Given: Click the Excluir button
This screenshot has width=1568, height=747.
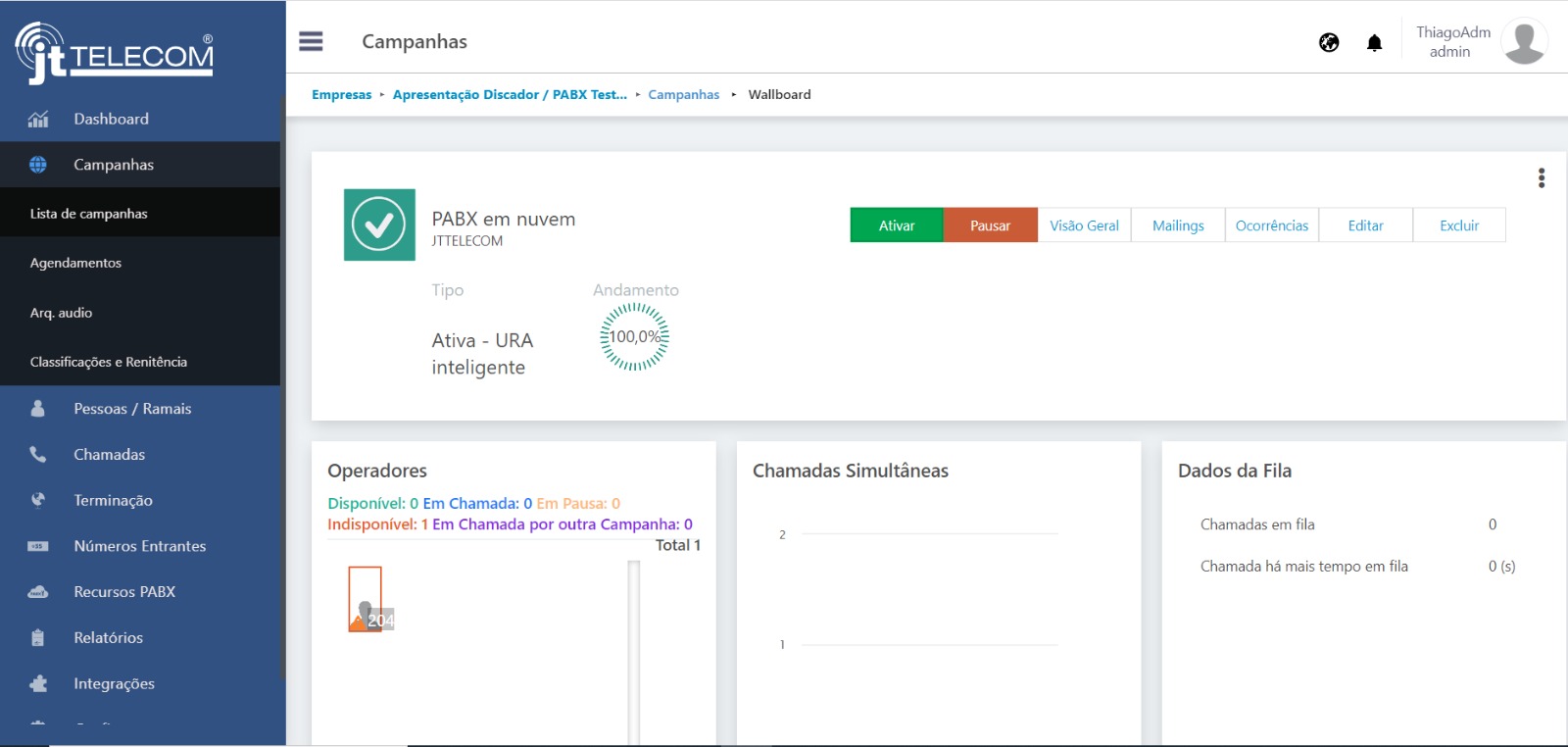Looking at the screenshot, I should tap(1459, 224).
